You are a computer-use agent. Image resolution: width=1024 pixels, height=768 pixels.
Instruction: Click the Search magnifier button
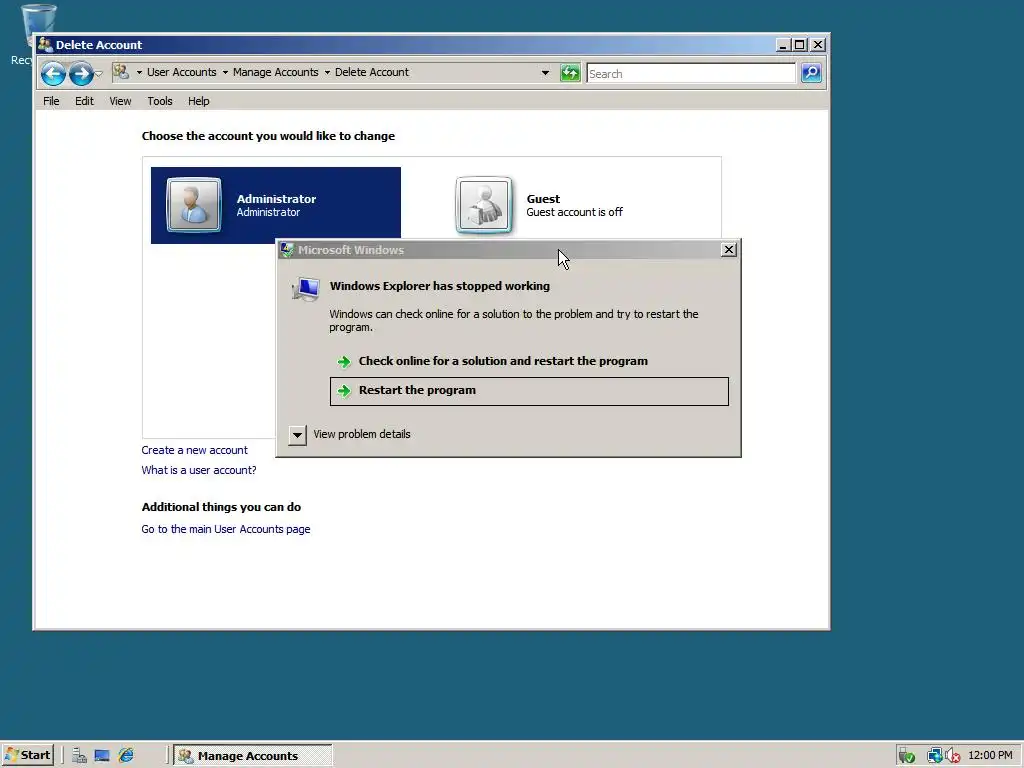tap(811, 73)
